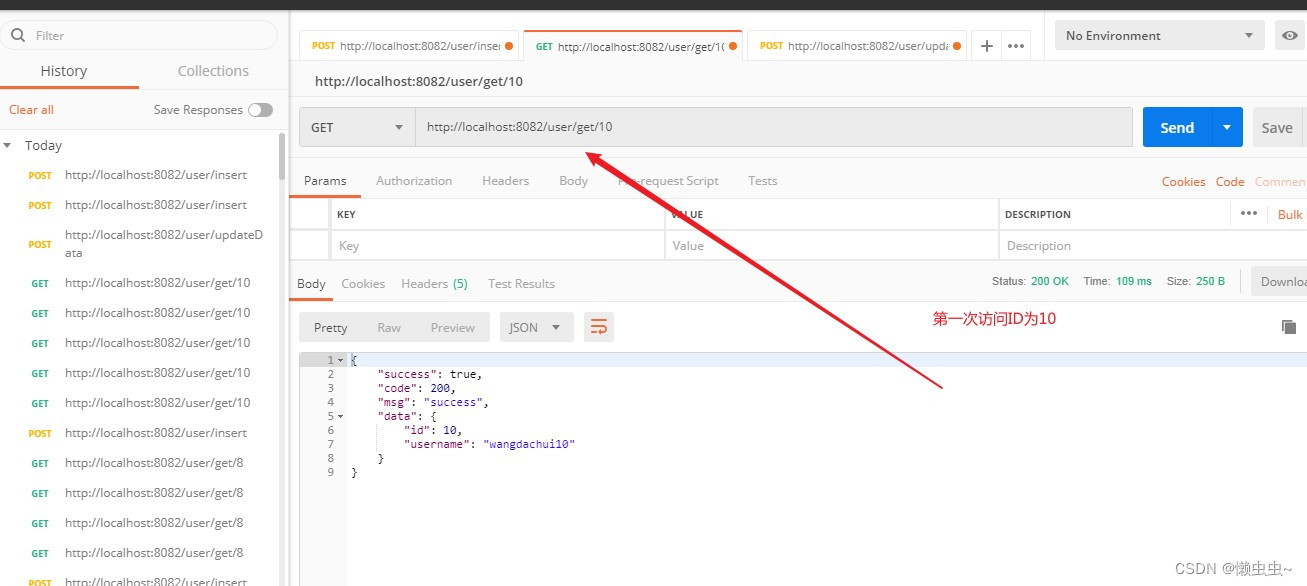Viewport: 1307px width, 586px height.
Task: Focus the sidebar Filter input
Action: coord(139,35)
